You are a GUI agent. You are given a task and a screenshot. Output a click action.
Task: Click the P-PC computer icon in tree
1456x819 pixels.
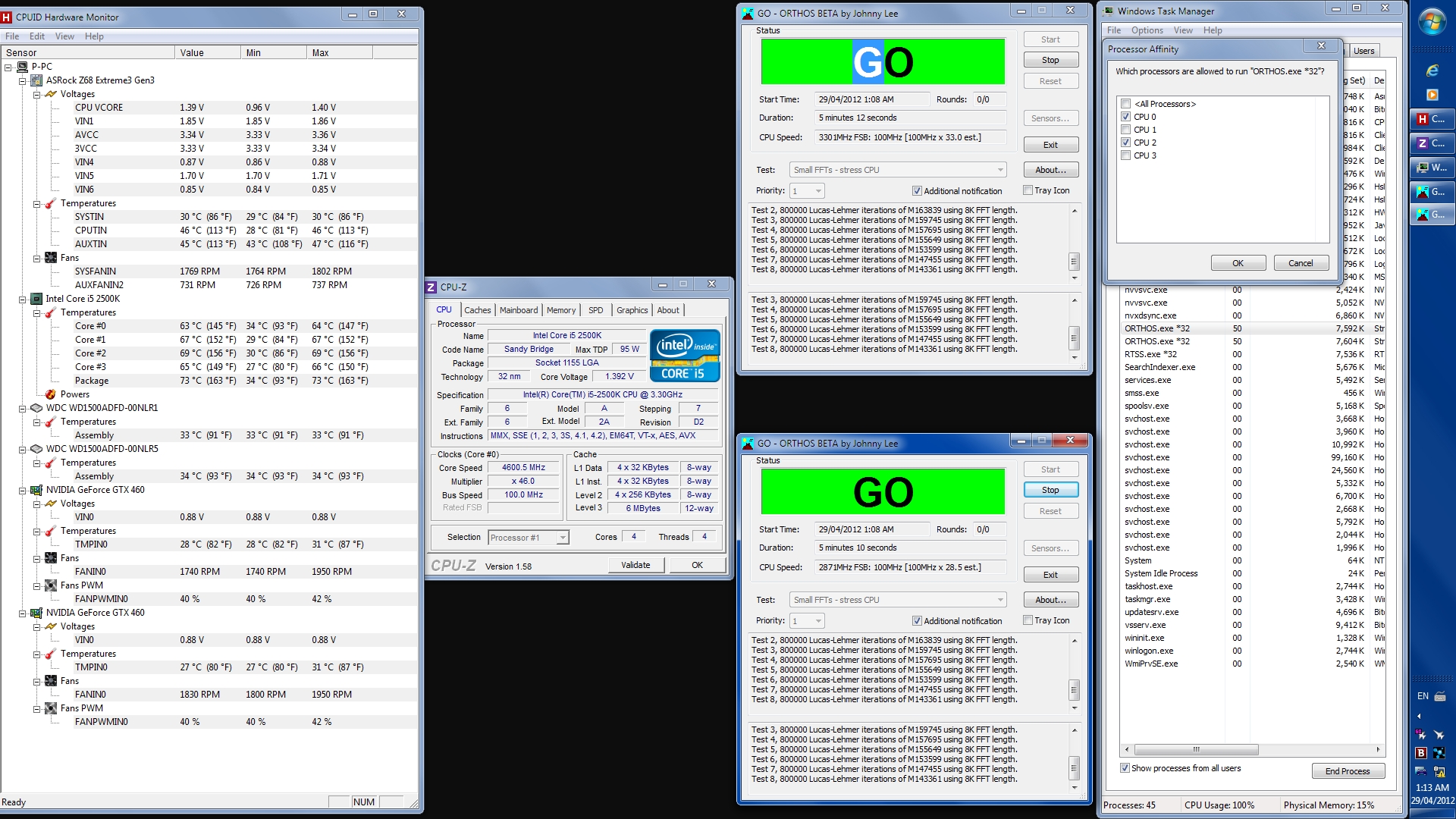pyautogui.click(x=22, y=67)
